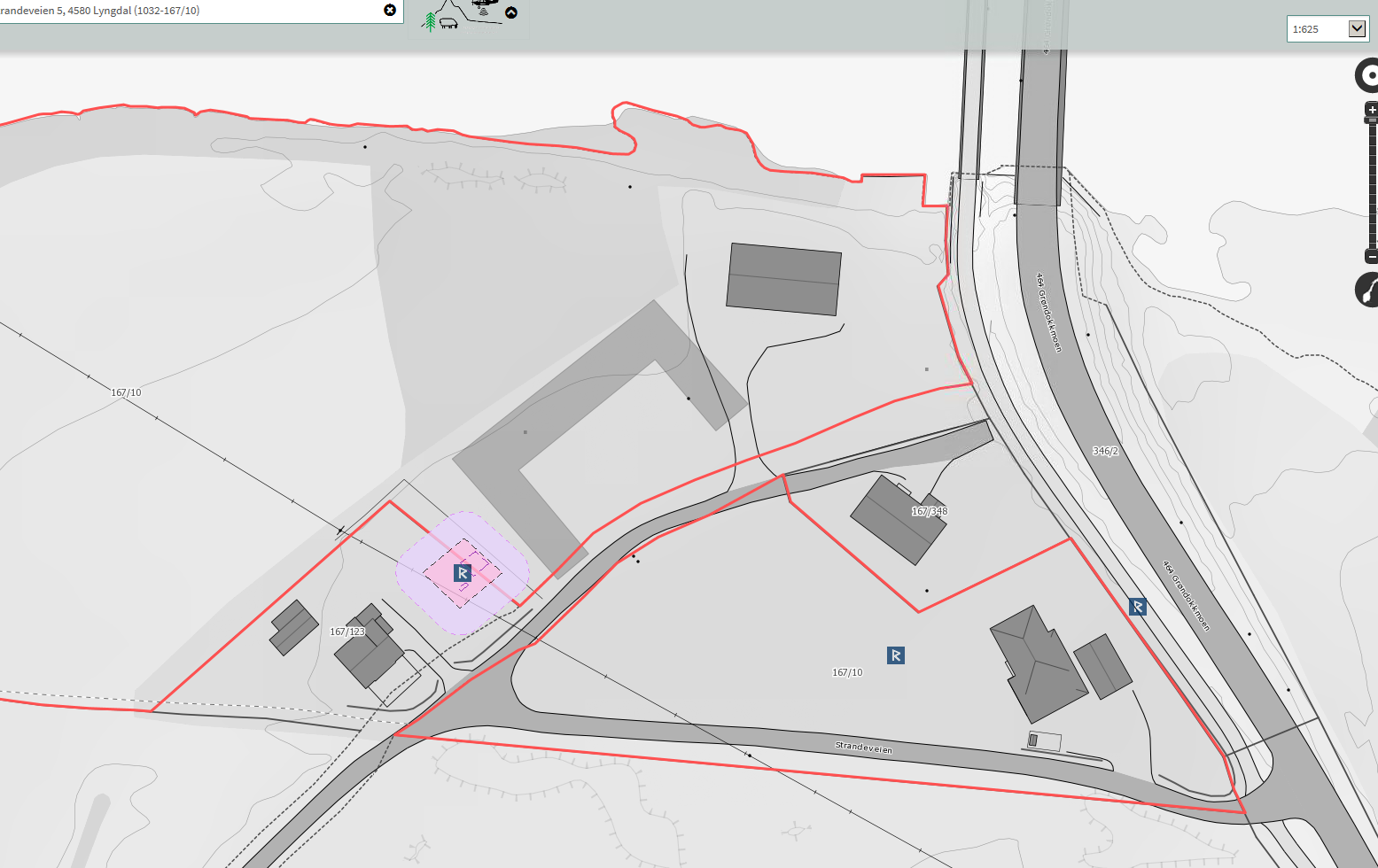Click the large rectangular building in north
Screen dimensions: 1378x868
783,279
